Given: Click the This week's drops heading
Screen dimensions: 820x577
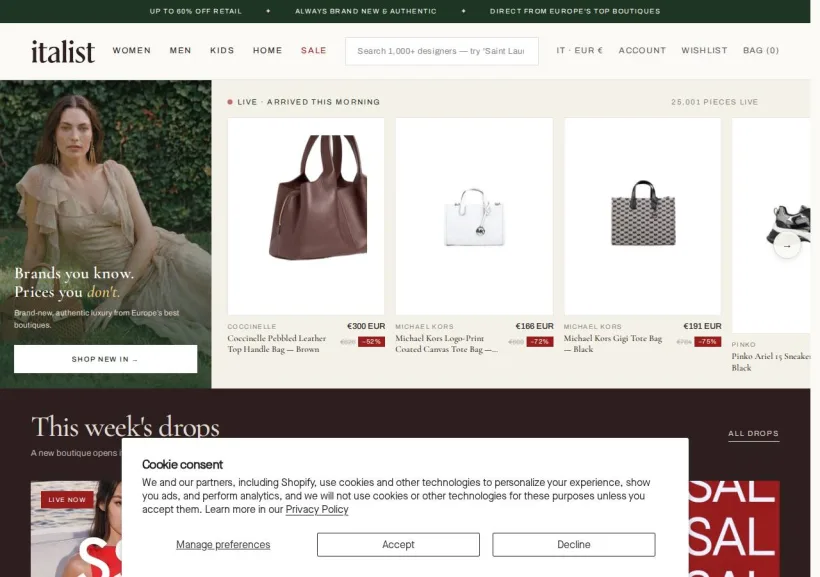Looking at the screenshot, I should (x=126, y=426).
